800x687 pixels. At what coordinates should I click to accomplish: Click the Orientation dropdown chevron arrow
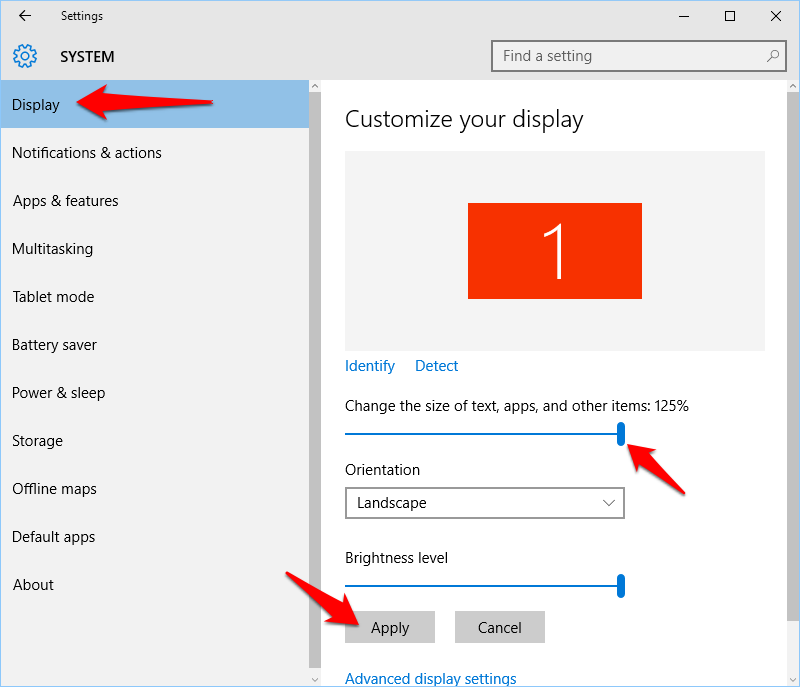pos(608,503)
